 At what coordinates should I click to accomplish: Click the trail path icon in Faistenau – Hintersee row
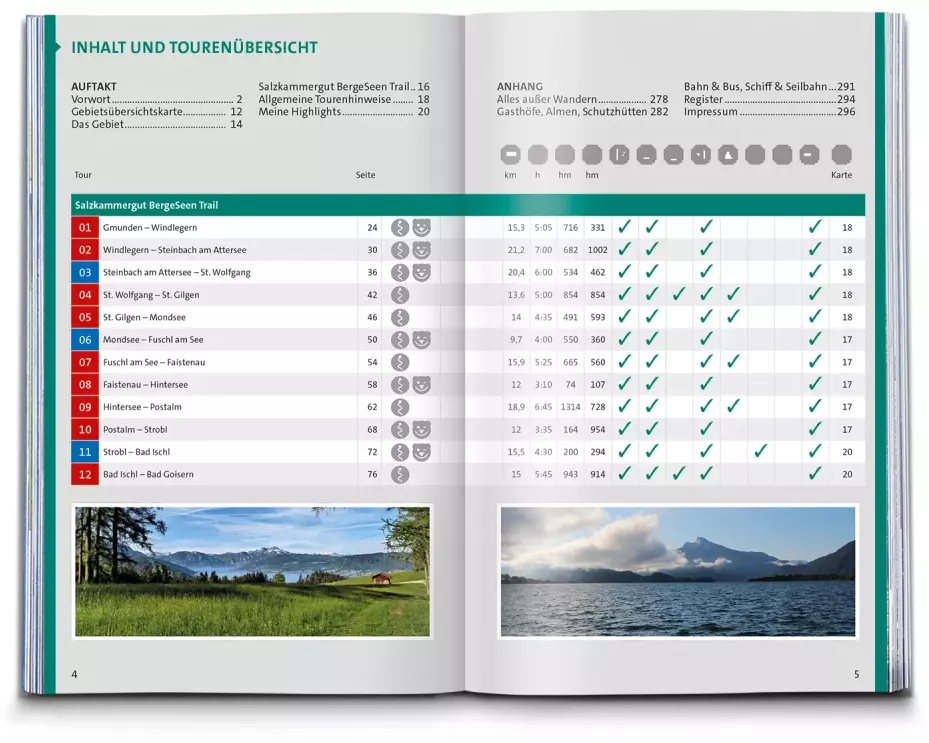(400, 384)
